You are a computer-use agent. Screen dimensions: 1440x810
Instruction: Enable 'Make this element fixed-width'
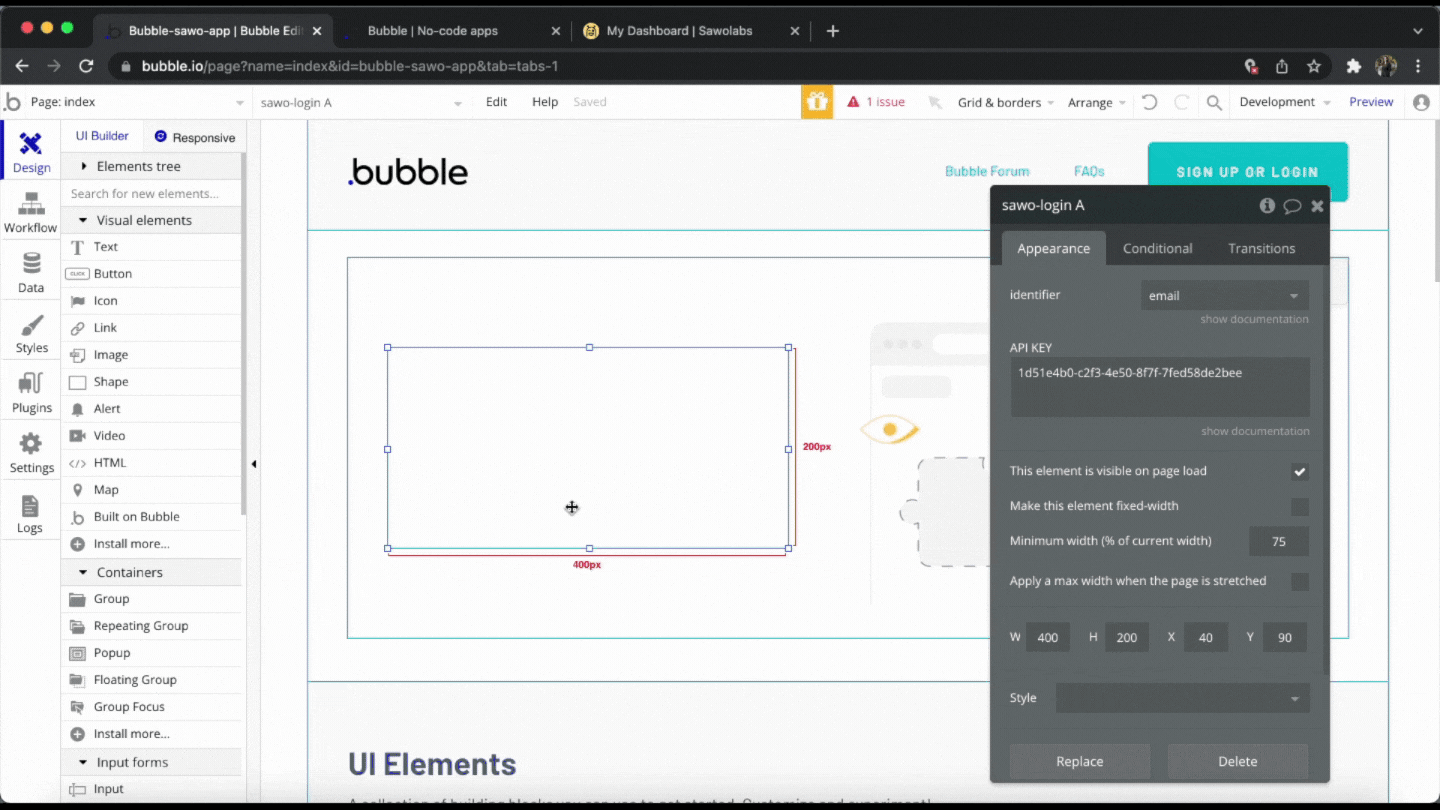[x=1299, y=507]
